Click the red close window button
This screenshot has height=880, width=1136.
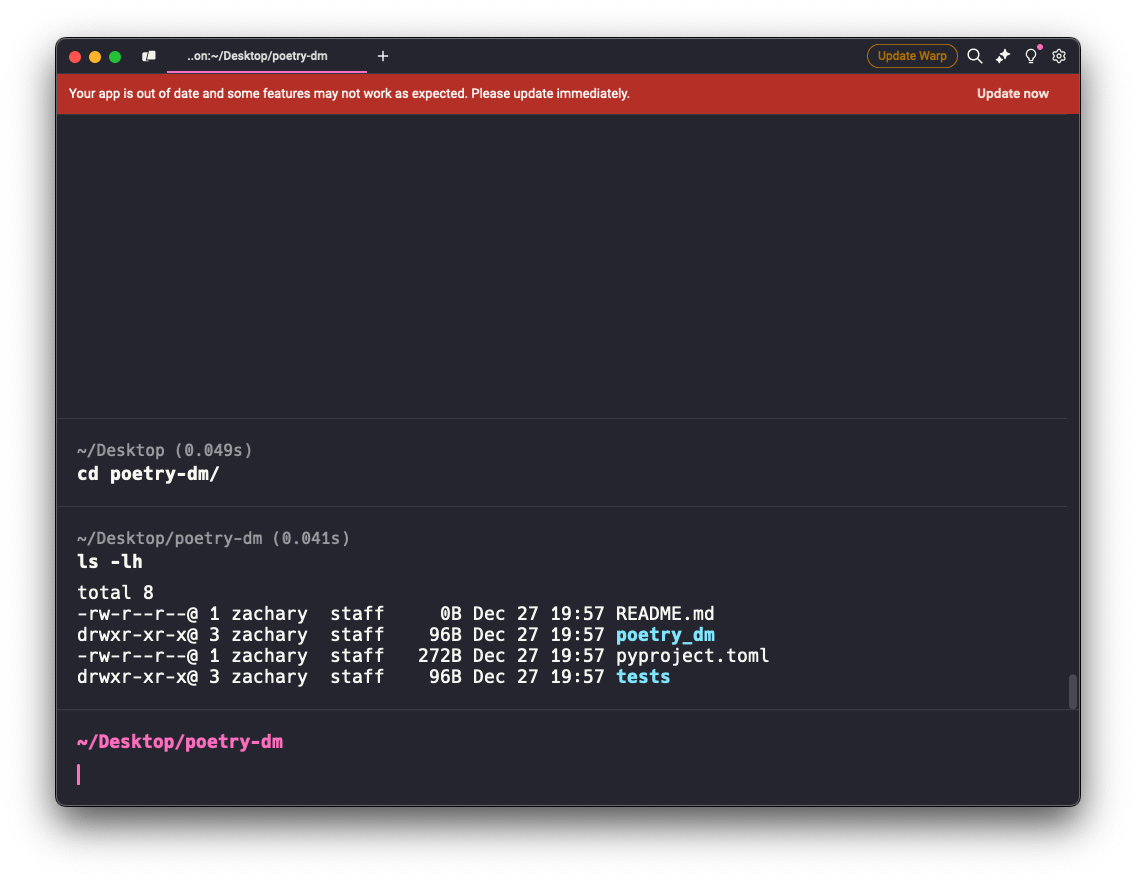point(75,56)
